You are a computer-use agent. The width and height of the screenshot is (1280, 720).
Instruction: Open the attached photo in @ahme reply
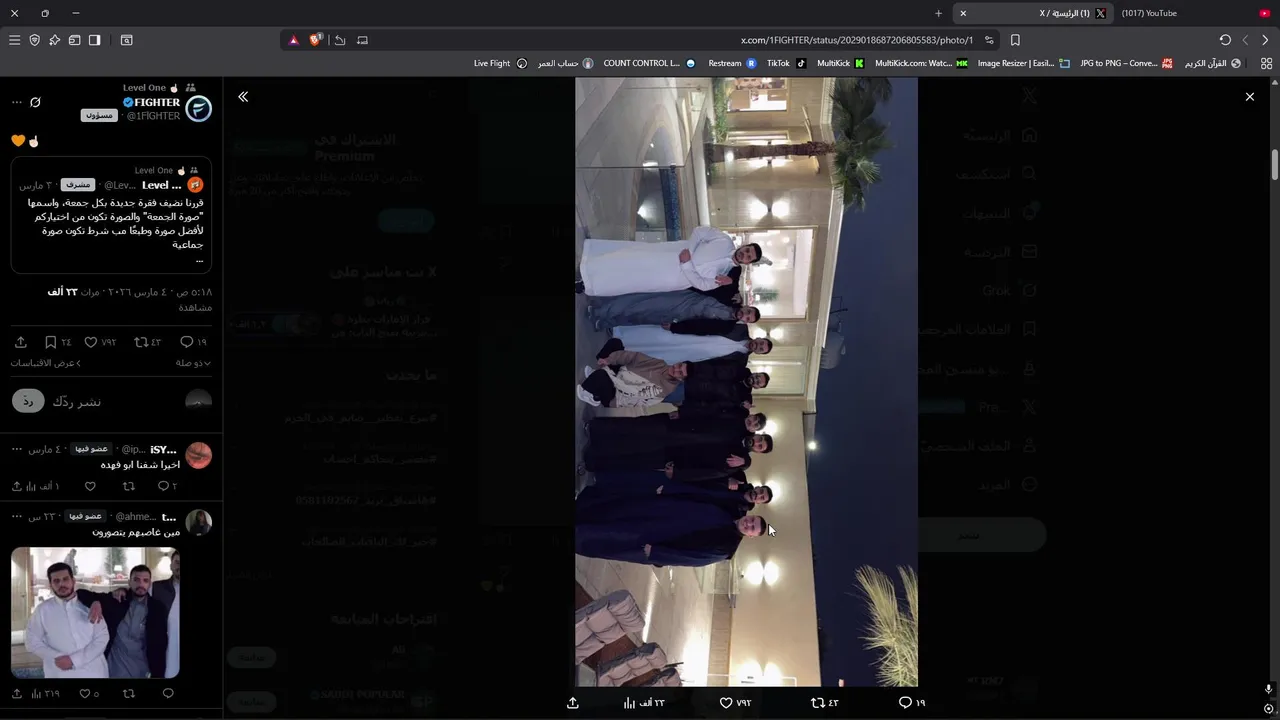[95, 612]
